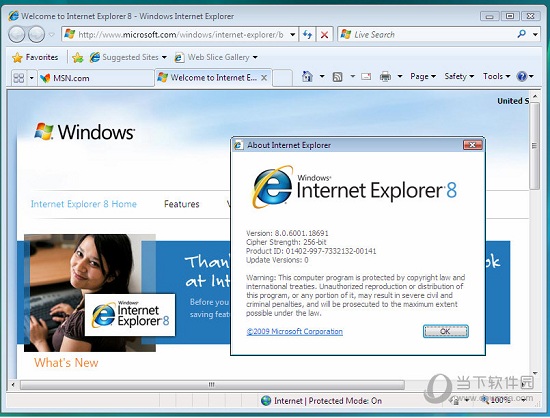Open the Favorites center
Screen dimensions: 550x418
(35, 57)
